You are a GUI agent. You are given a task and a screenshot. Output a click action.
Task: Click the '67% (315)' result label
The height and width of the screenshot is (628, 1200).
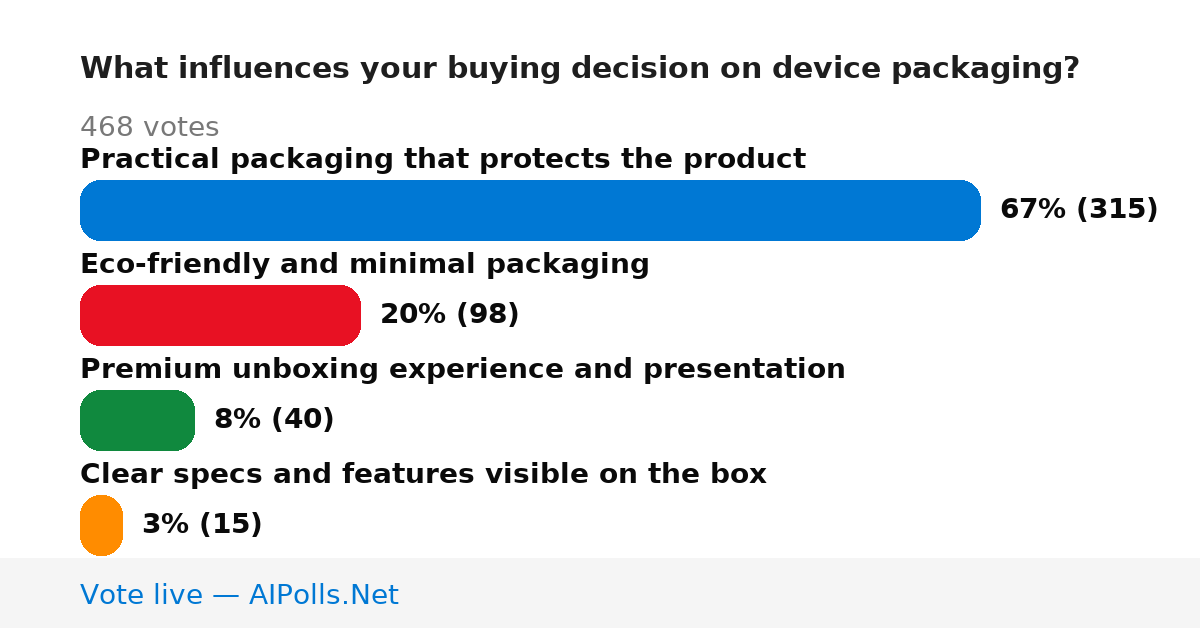point(1079,209)
